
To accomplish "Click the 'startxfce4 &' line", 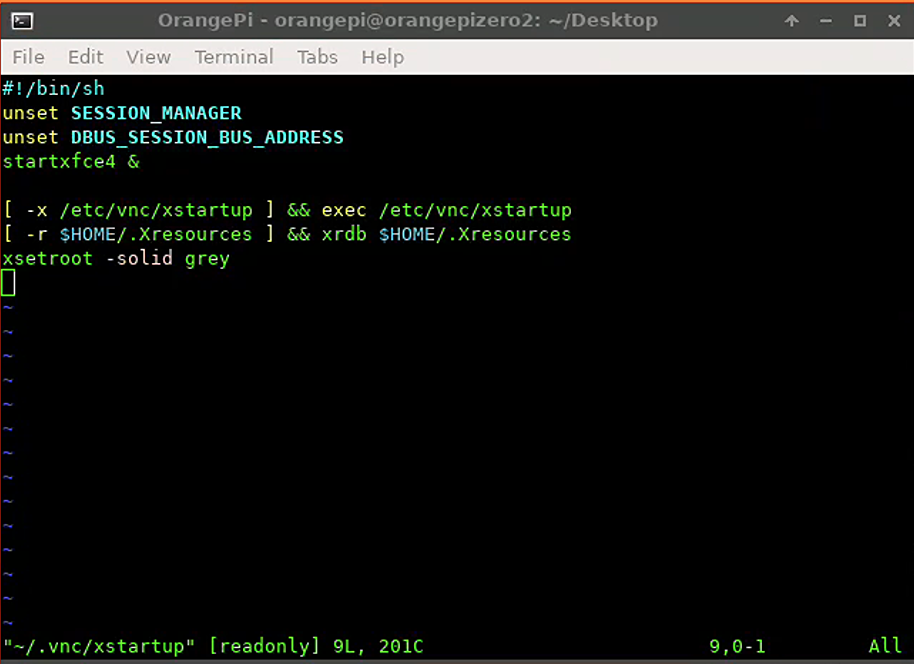I will [x=71, y=161].
